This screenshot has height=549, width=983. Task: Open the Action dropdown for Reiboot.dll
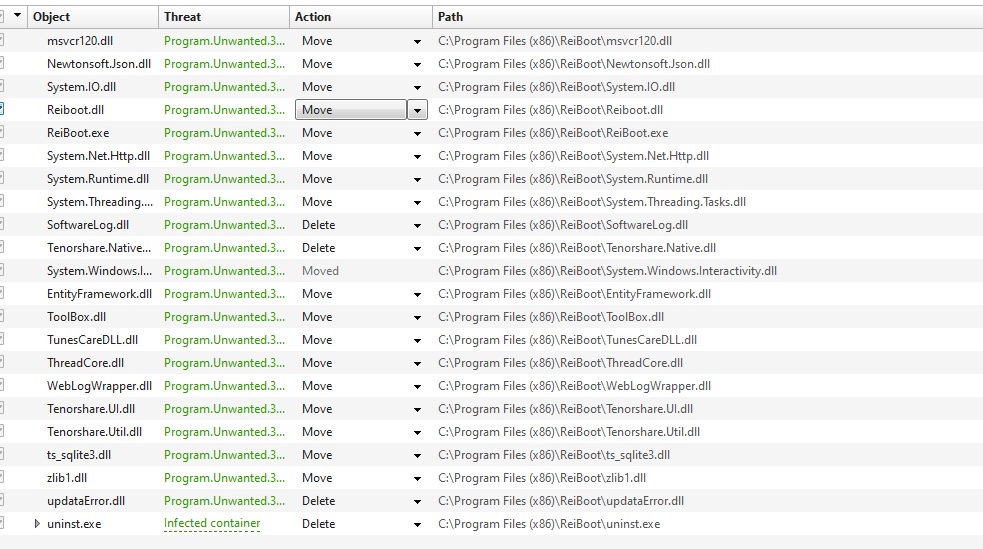(x=417, y=110)
